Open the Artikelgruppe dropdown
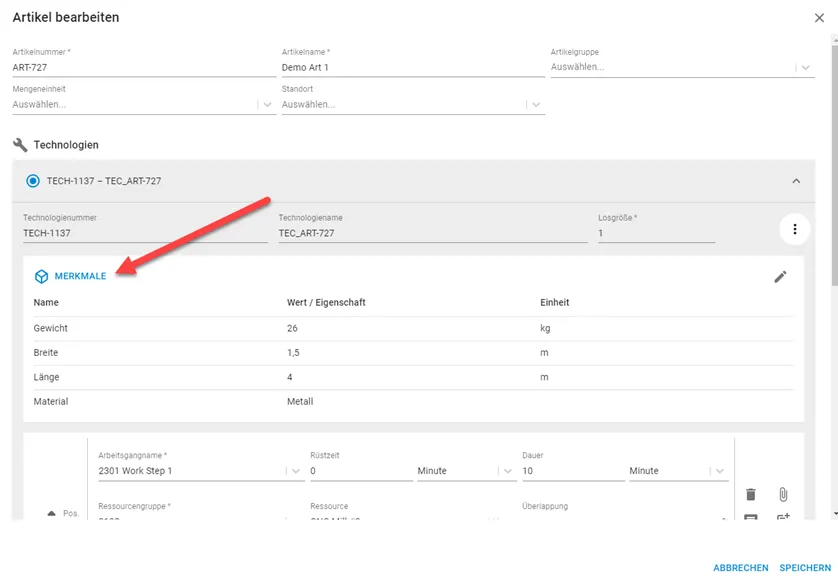838x579 pixels. tap(682, 67)
